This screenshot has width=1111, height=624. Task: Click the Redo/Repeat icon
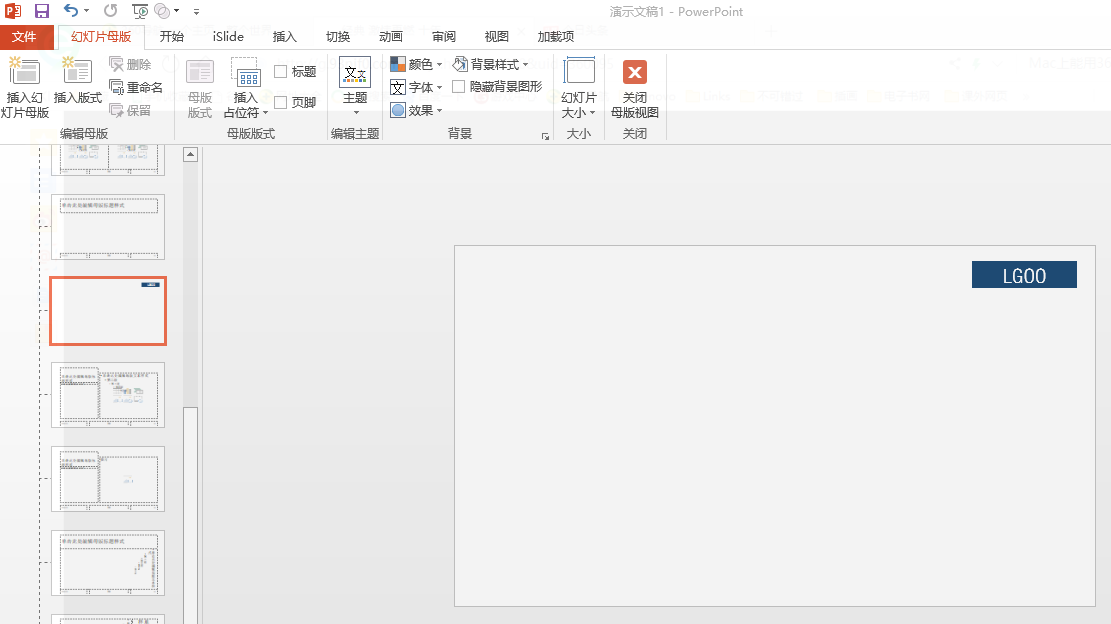110,11
